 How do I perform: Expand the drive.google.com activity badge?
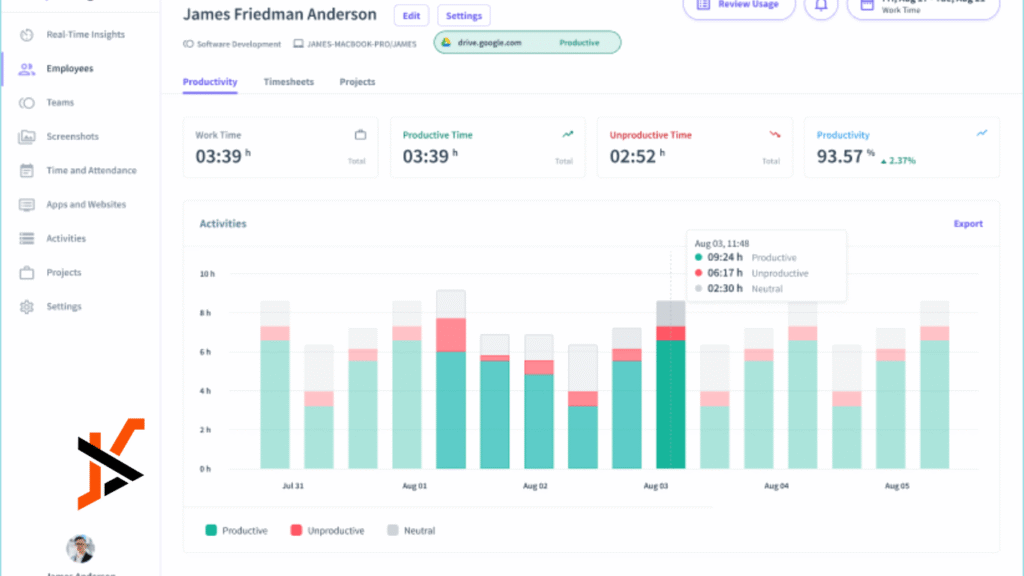pyautogui.click(x=527, y=42)
